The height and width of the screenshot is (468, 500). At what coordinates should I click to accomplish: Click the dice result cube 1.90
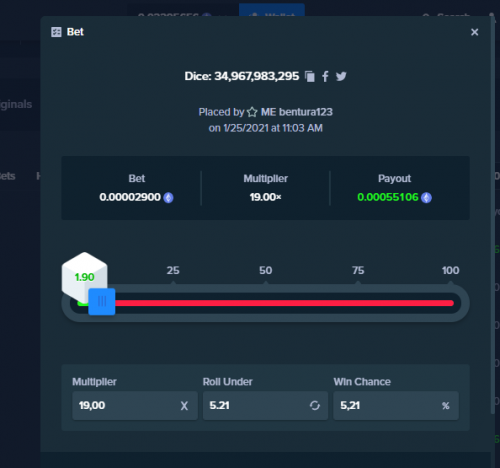pos(84,277)
